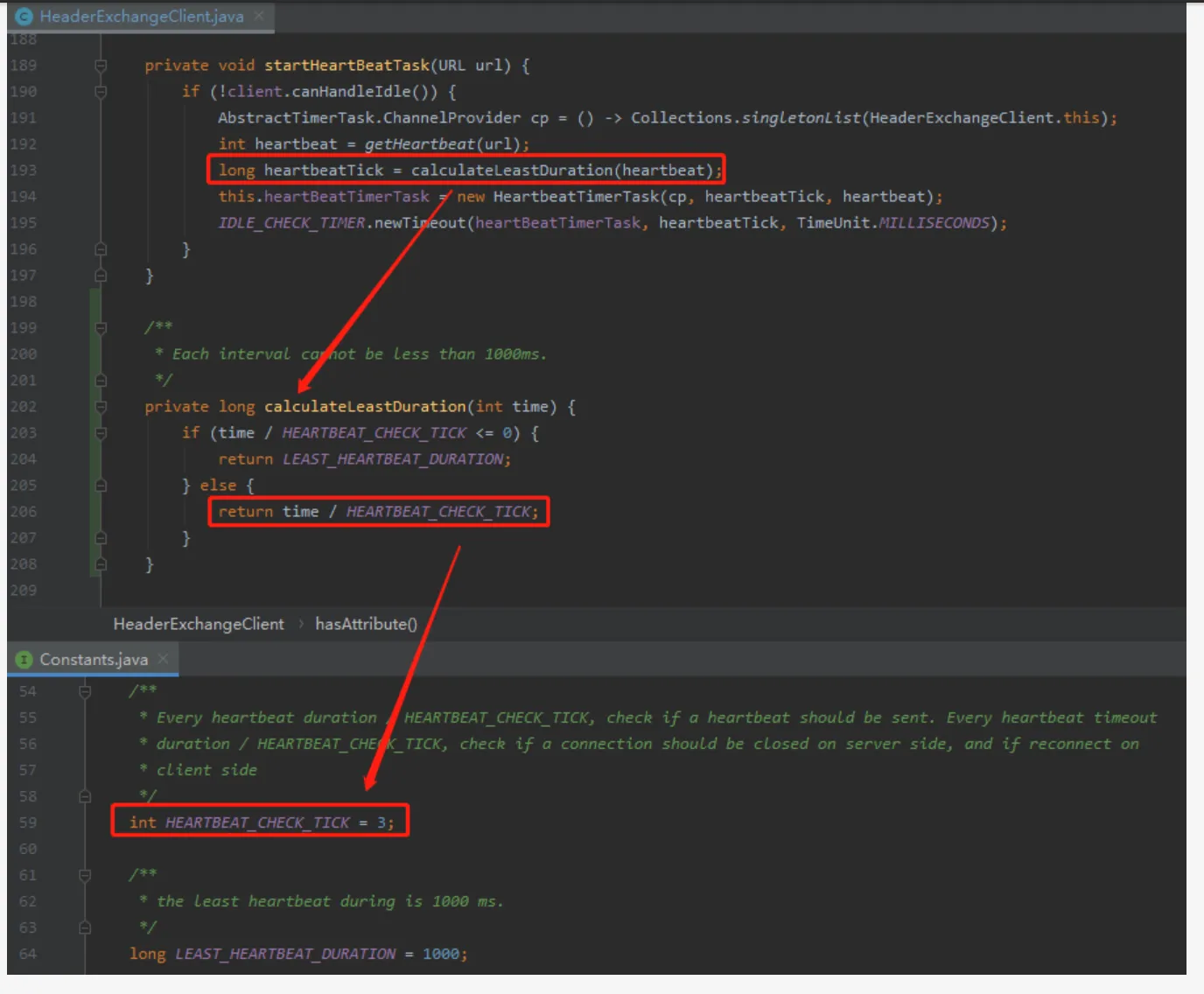Image resolution: width=1204 pixels, height=994 pixels.
Task: Click line number 59 in Constants.java gutter
Action: (x=28, y=822)
